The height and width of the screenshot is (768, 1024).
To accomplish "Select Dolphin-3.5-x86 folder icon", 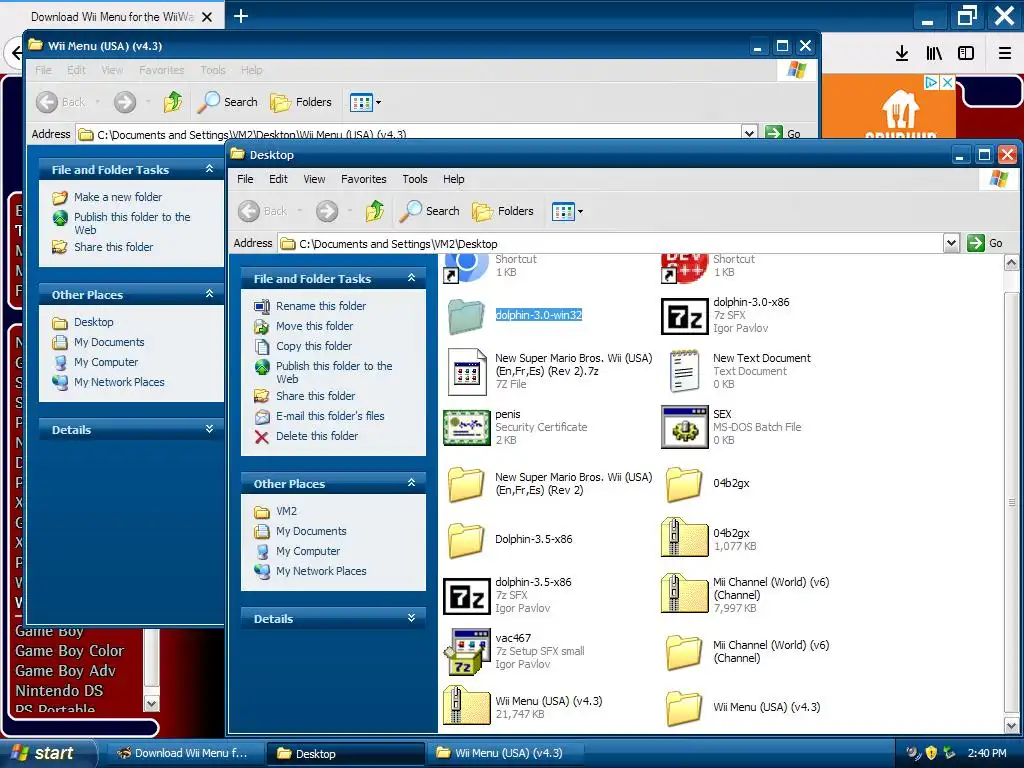I will tap(466, 539).
